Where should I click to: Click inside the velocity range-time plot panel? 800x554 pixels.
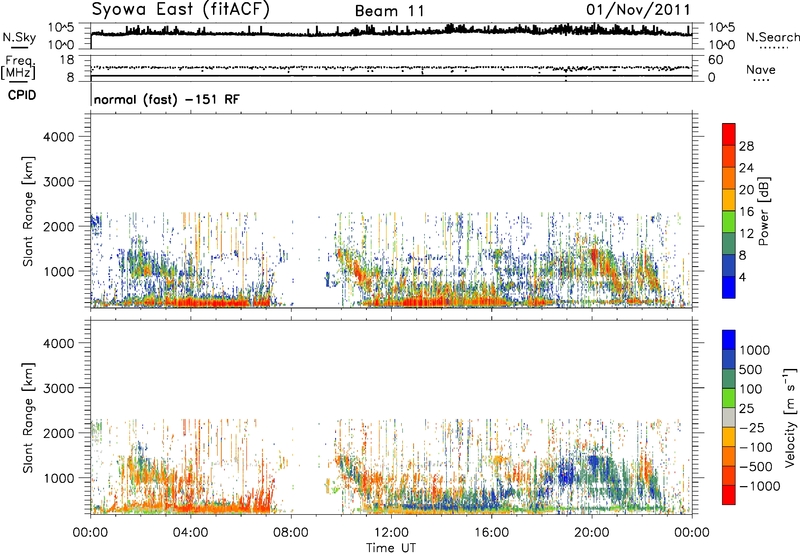[391, 417]
